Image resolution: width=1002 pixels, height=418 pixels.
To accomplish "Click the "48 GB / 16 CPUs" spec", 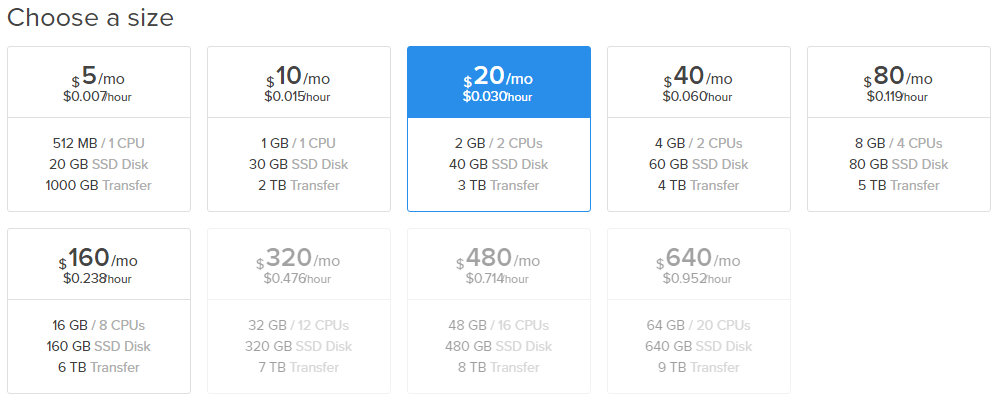I will [x=498, y=325].
